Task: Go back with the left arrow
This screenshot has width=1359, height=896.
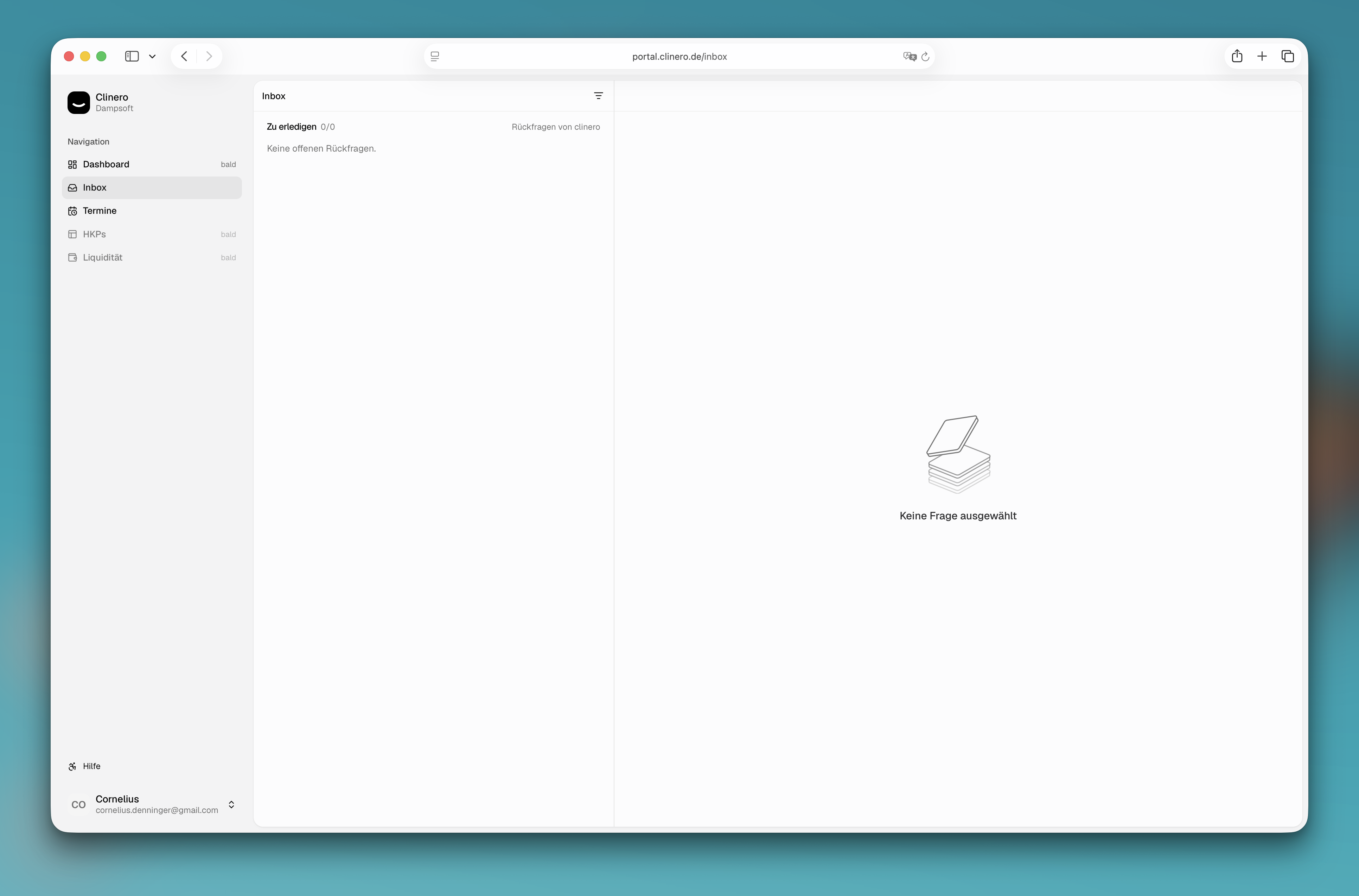Action: click(x=184, y=56)
